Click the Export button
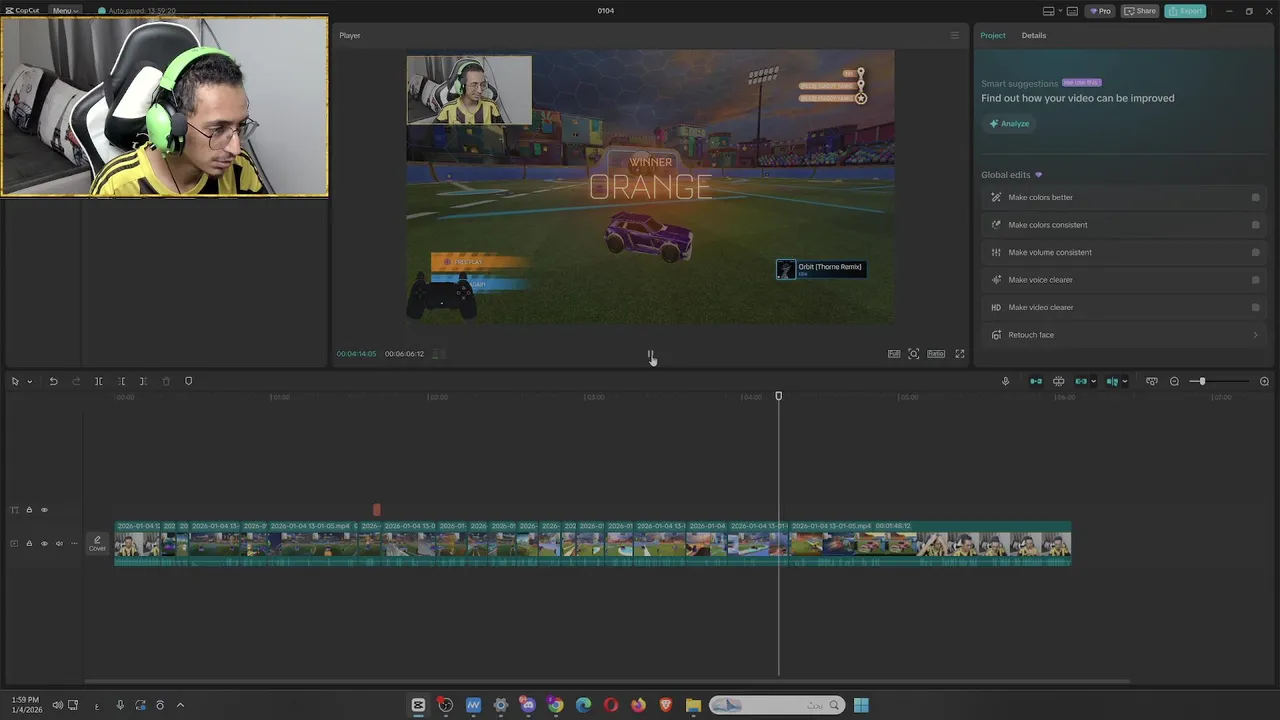This screenshot has width=1280, height=720. point(1186,11)
